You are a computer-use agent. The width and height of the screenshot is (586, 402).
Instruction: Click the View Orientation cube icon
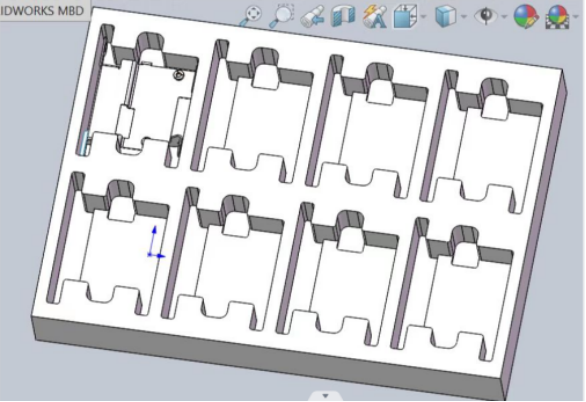(405, 16)
